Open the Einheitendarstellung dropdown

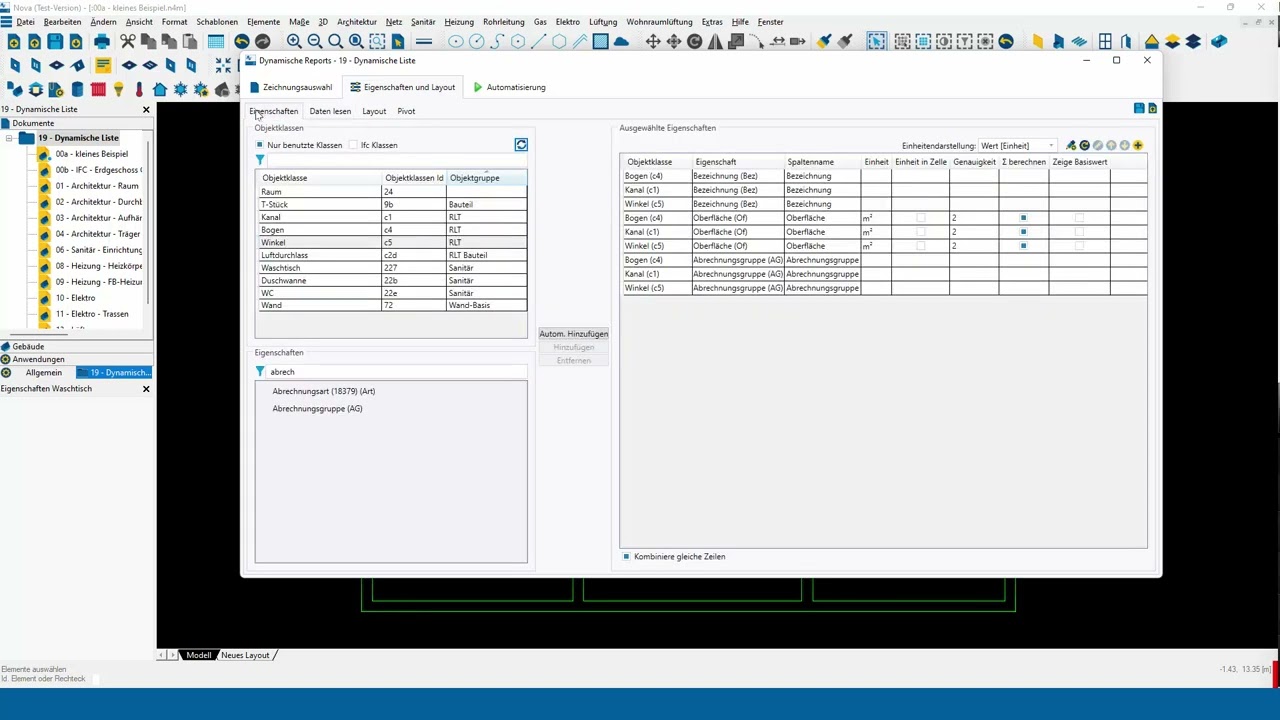point(1017,146)
